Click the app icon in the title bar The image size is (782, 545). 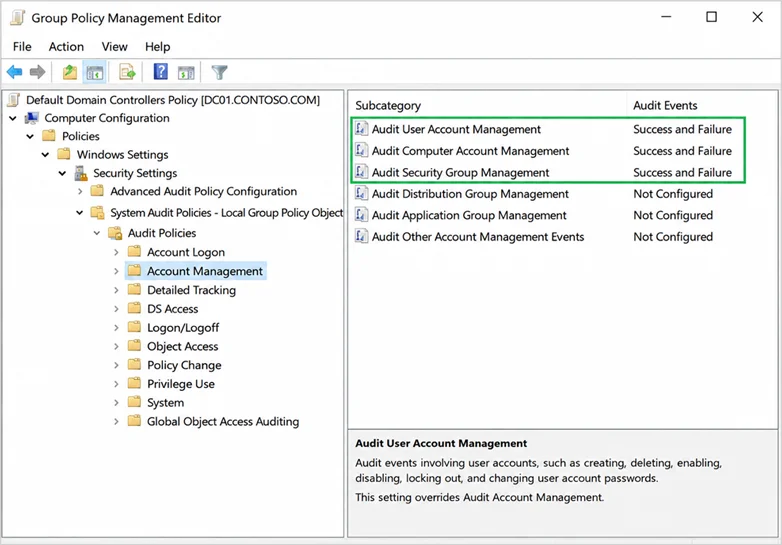[x=17, y=18]
